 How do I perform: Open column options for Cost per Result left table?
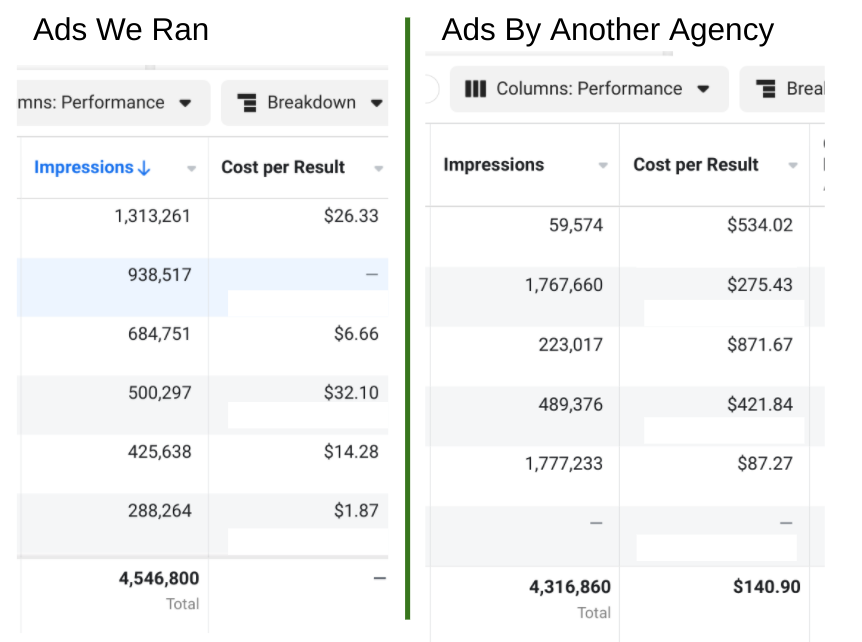(x=378, y=167)
